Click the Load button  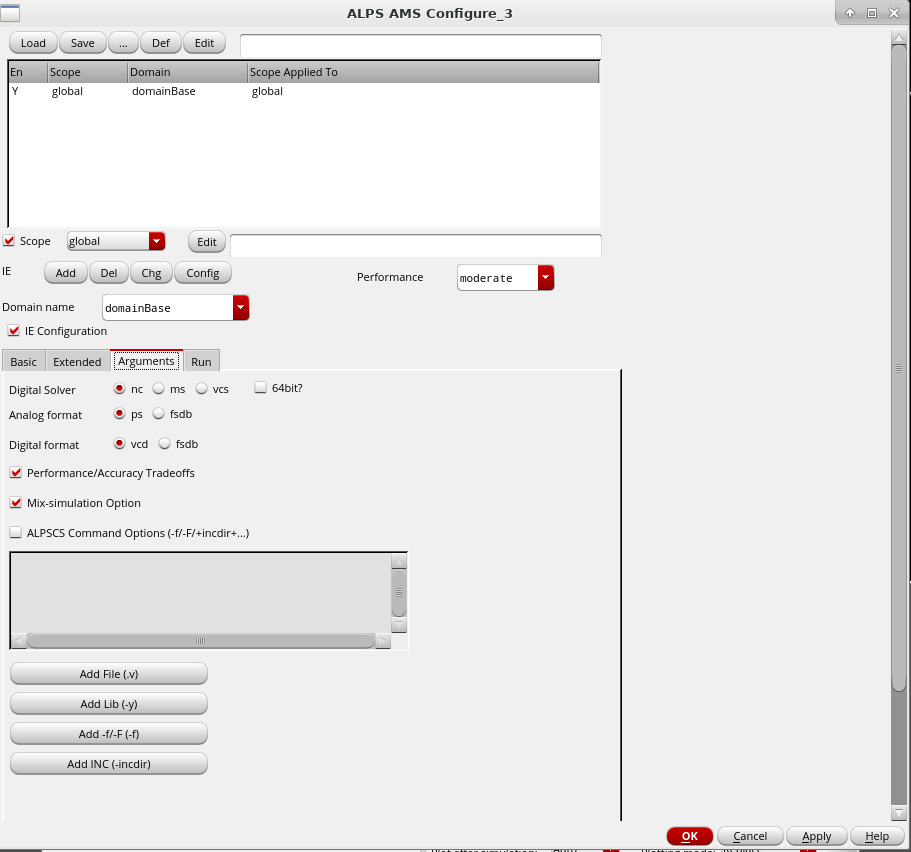click(x=33, y=43)
